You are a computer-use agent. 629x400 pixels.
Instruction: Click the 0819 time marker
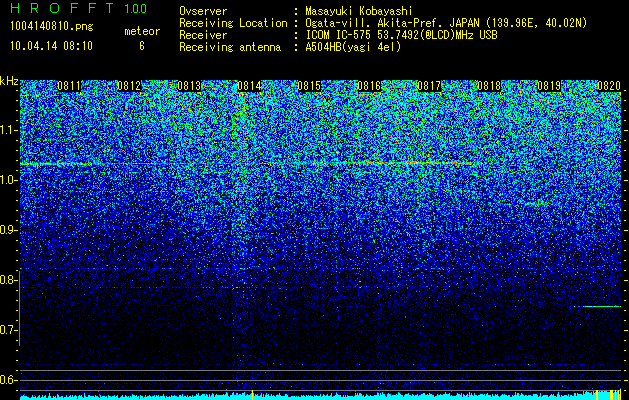click(x=549, y=86)
